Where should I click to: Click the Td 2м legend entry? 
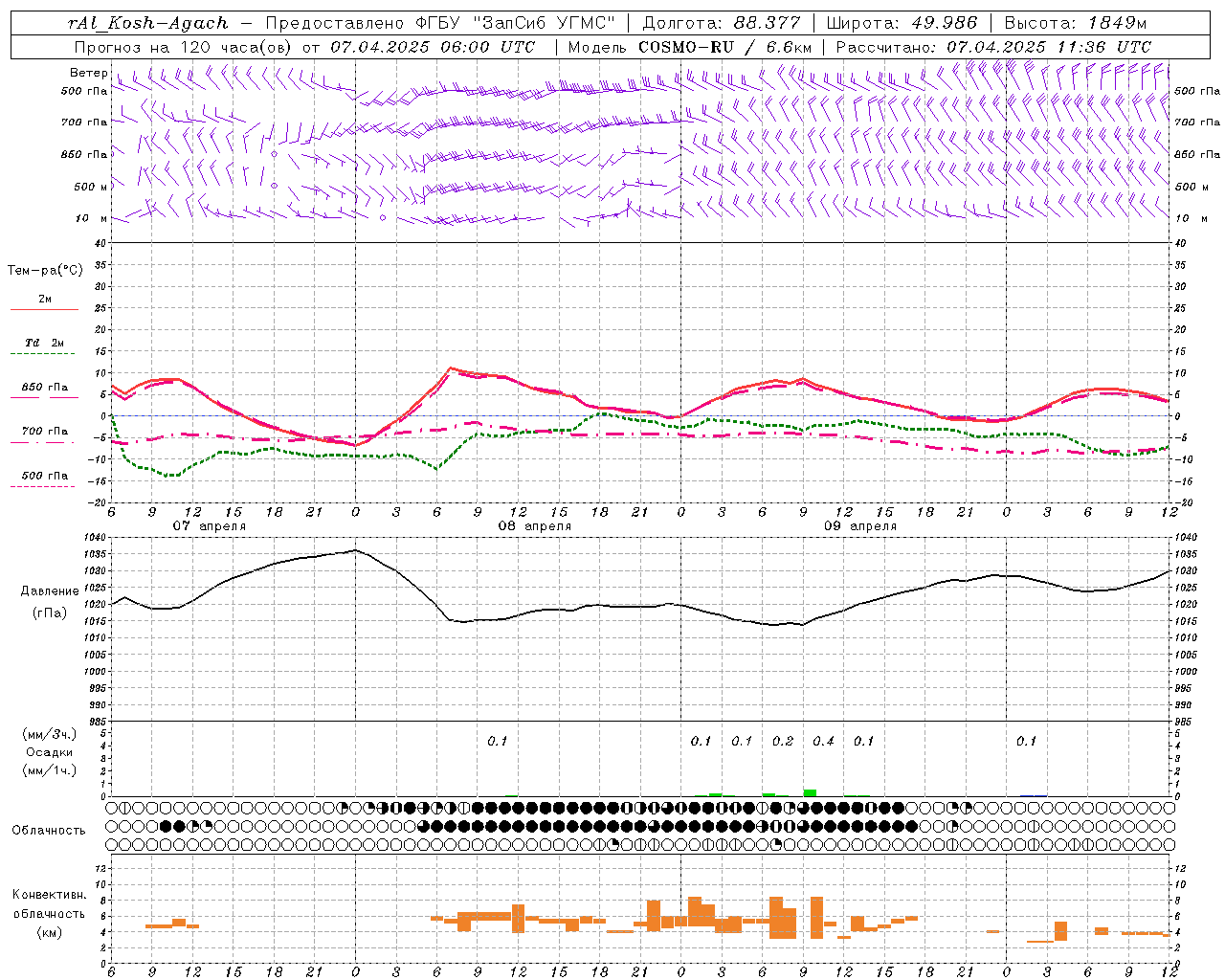45,343
